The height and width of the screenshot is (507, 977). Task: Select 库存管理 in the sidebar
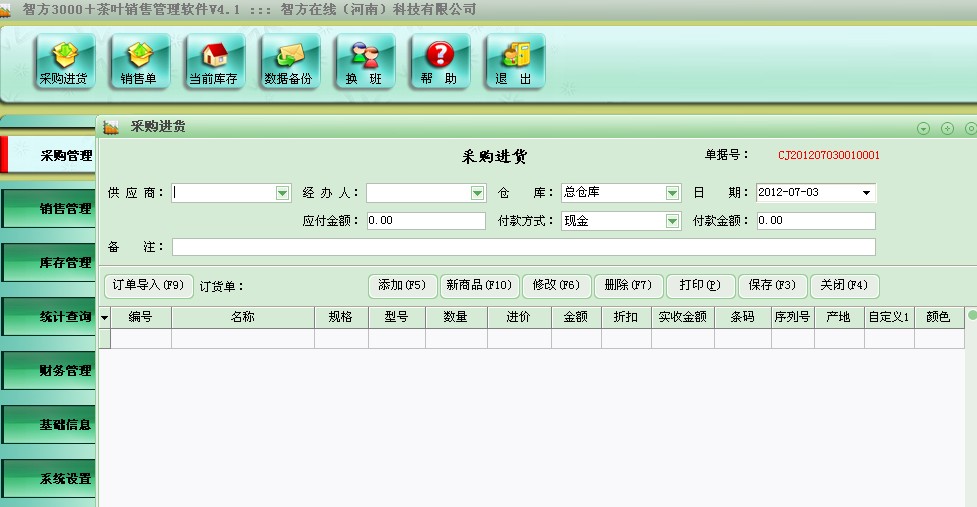[x=50, y=263]
